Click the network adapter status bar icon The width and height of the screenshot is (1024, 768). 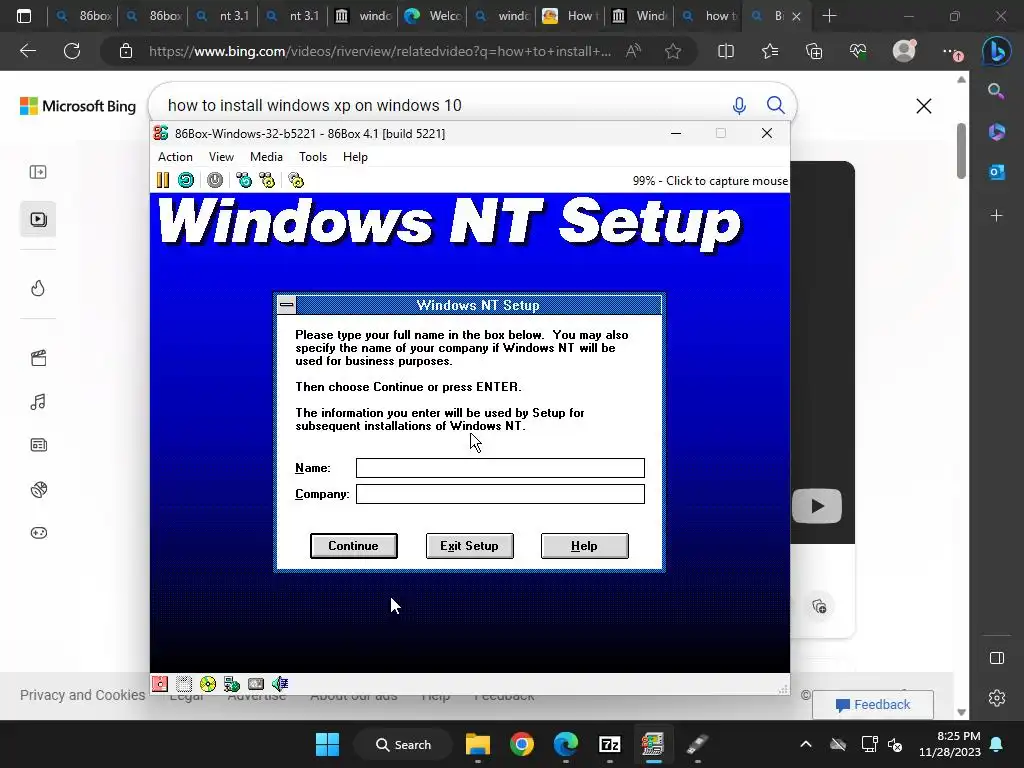(232, 684)
